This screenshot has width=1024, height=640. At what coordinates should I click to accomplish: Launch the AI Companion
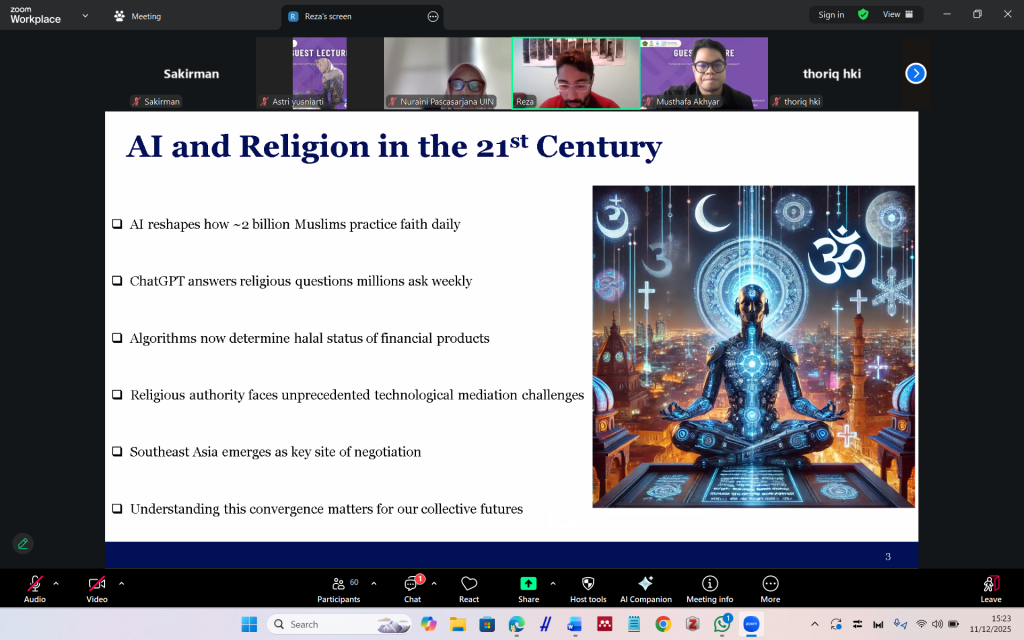[x=645, y=588]
